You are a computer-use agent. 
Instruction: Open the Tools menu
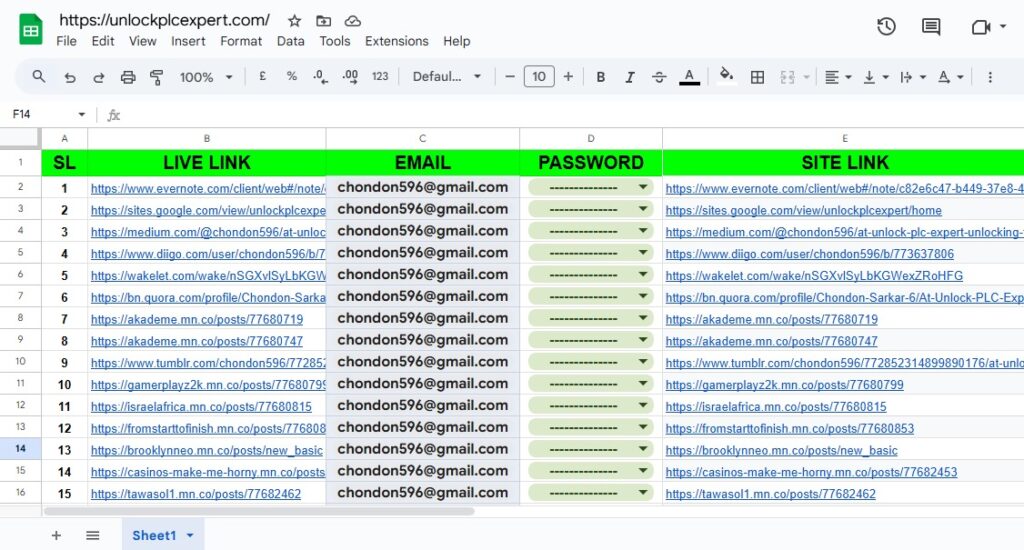click(x=334, y=41)
